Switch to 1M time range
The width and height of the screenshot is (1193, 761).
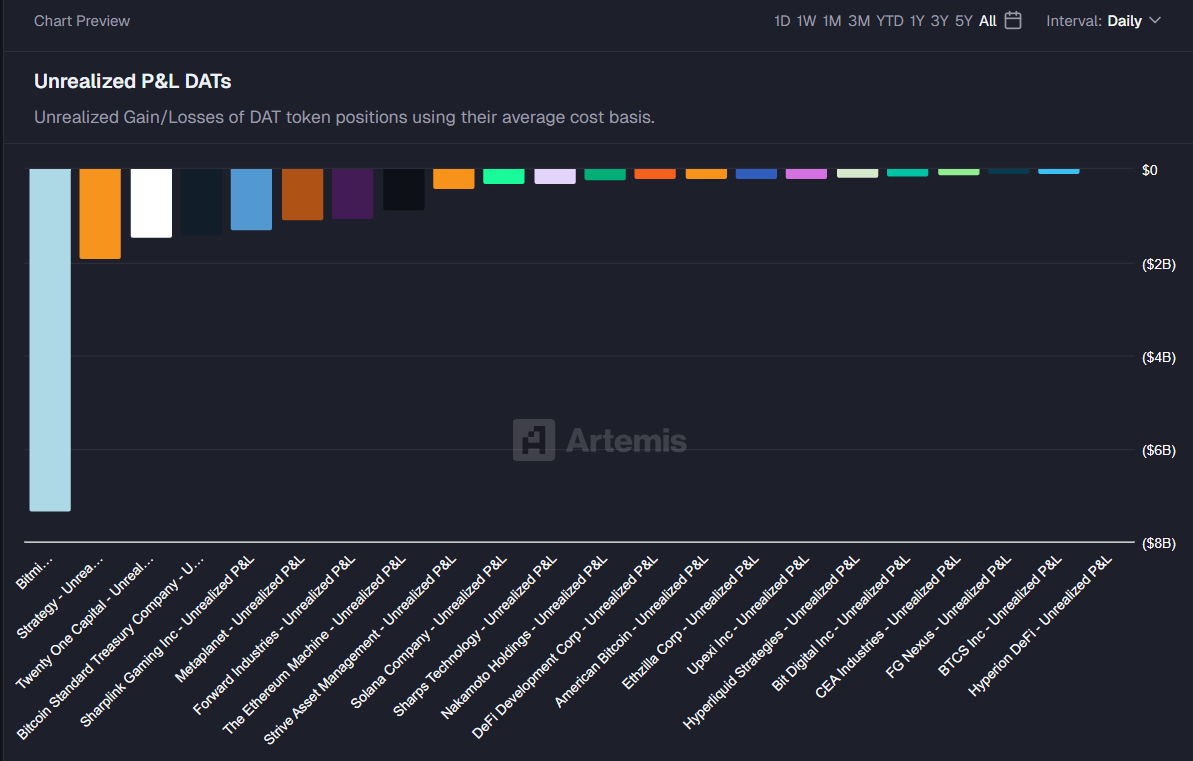click(832, 21)
